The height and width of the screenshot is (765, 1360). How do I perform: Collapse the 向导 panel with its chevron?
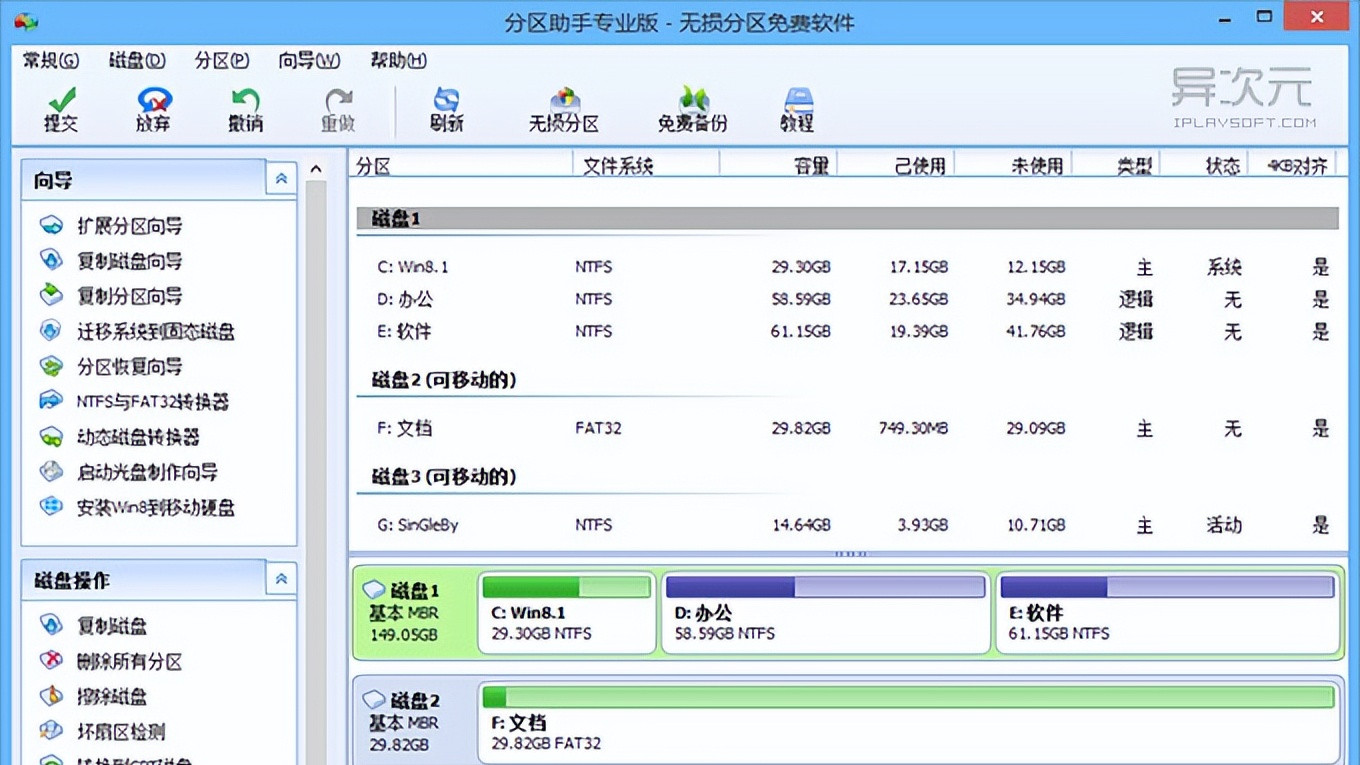pos(280,176)
